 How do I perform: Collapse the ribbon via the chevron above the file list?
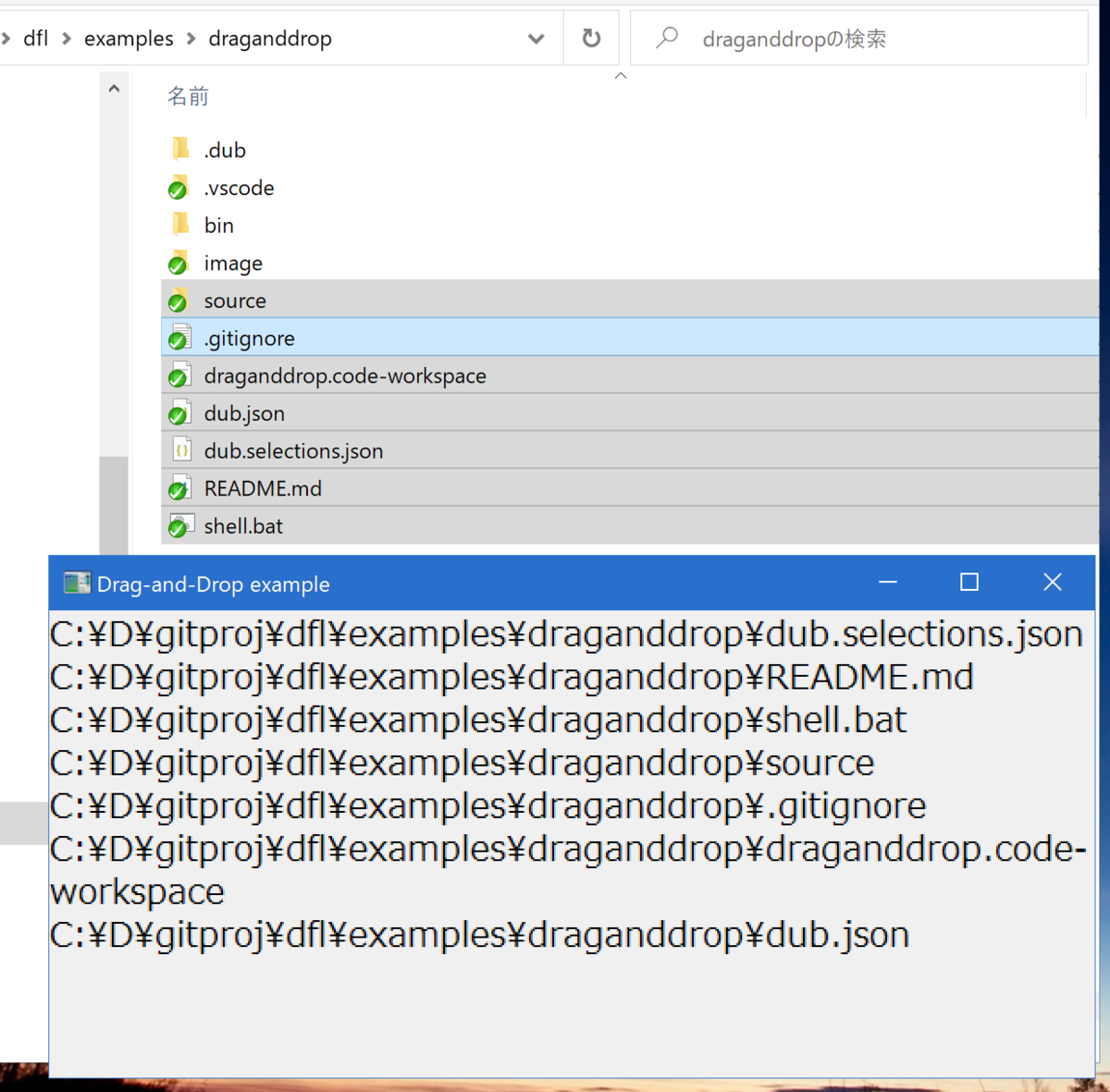click(x=621, y=74)
